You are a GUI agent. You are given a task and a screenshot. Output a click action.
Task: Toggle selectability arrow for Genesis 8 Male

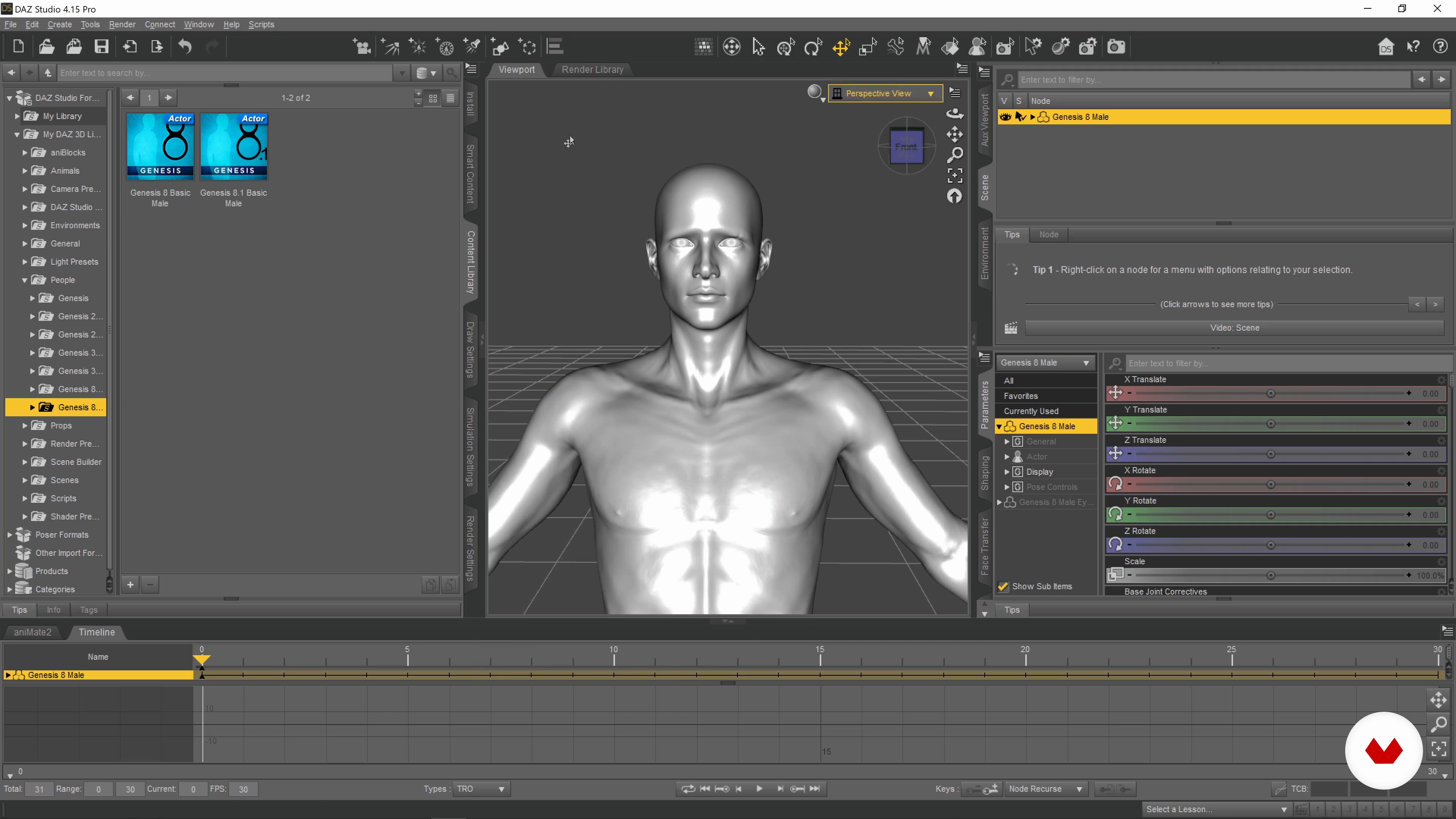[1020, 117]
